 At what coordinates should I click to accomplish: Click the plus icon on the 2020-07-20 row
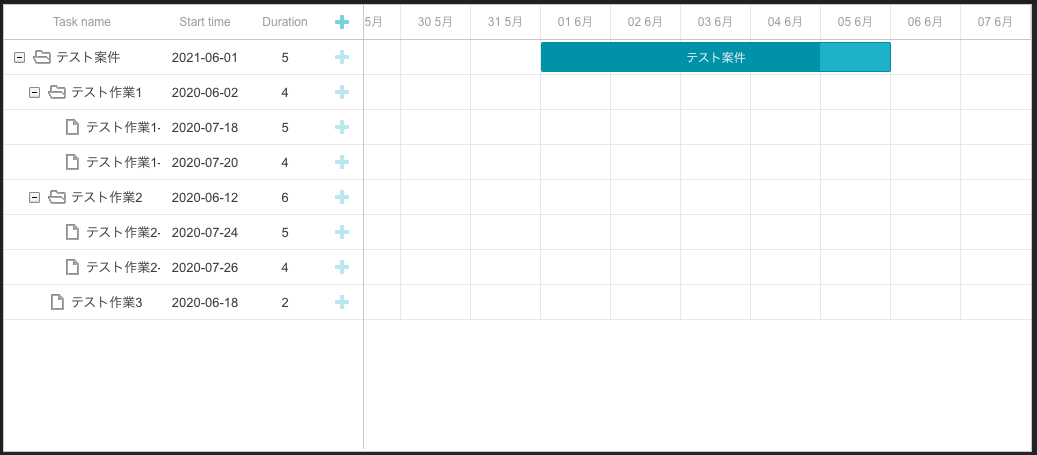(342, 163)
